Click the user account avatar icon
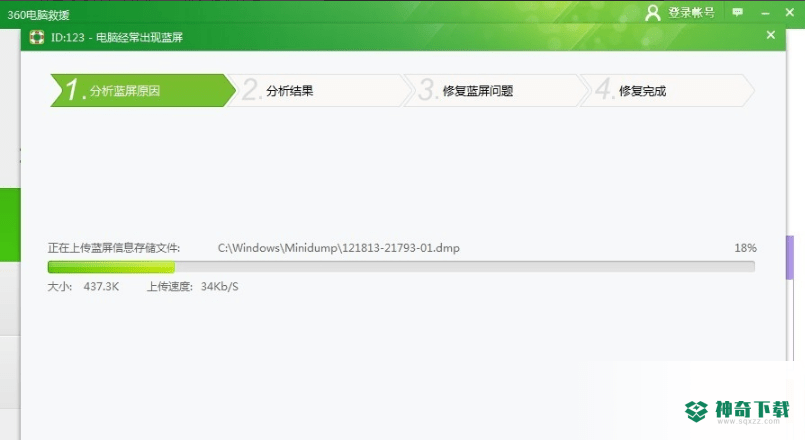This screenshot has height=440, width=805. 653,13
